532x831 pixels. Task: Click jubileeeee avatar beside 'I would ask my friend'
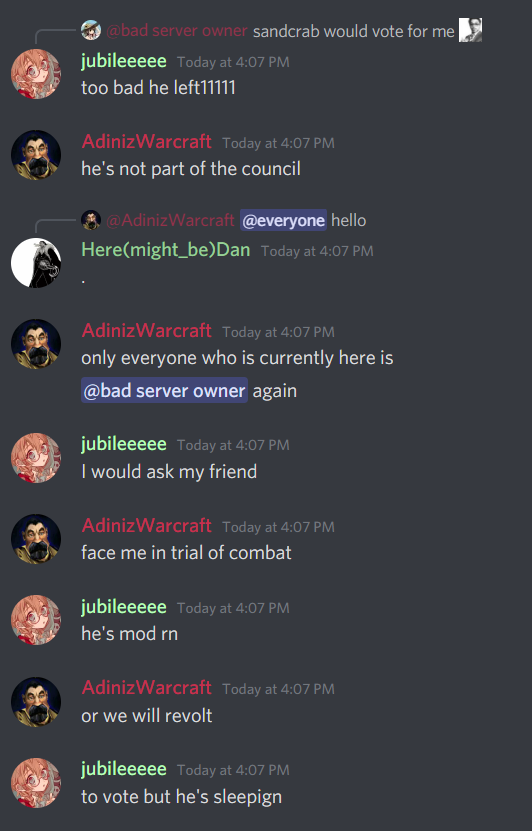(36, 458)
